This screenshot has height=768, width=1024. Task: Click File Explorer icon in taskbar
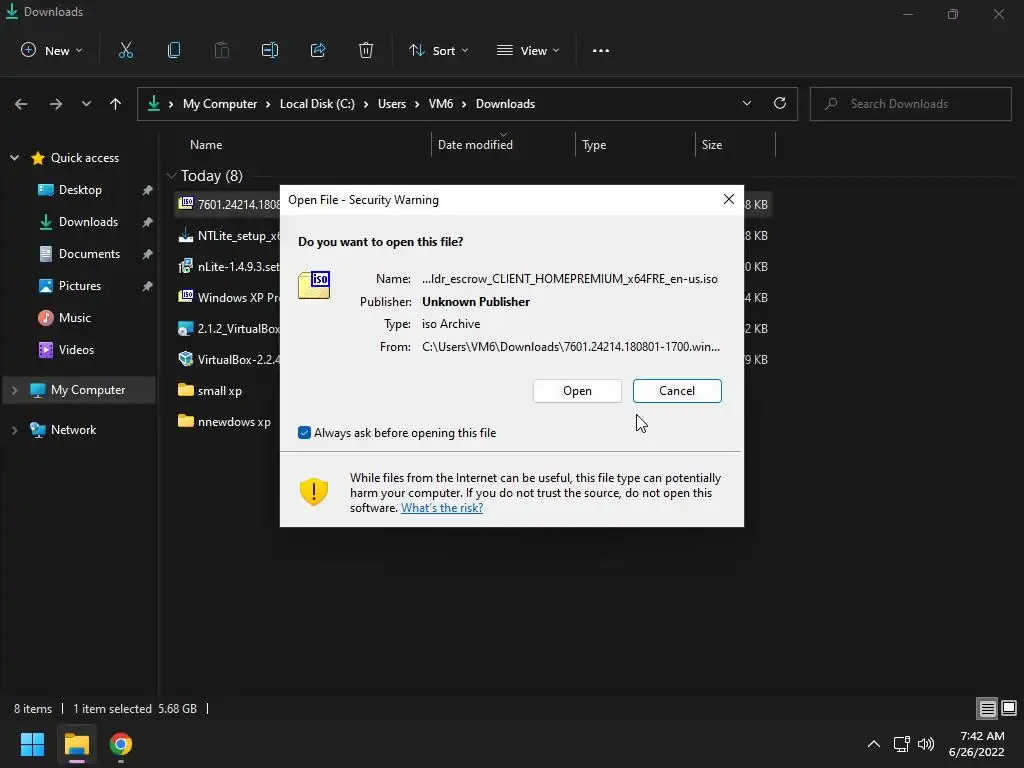pos(76,744)
